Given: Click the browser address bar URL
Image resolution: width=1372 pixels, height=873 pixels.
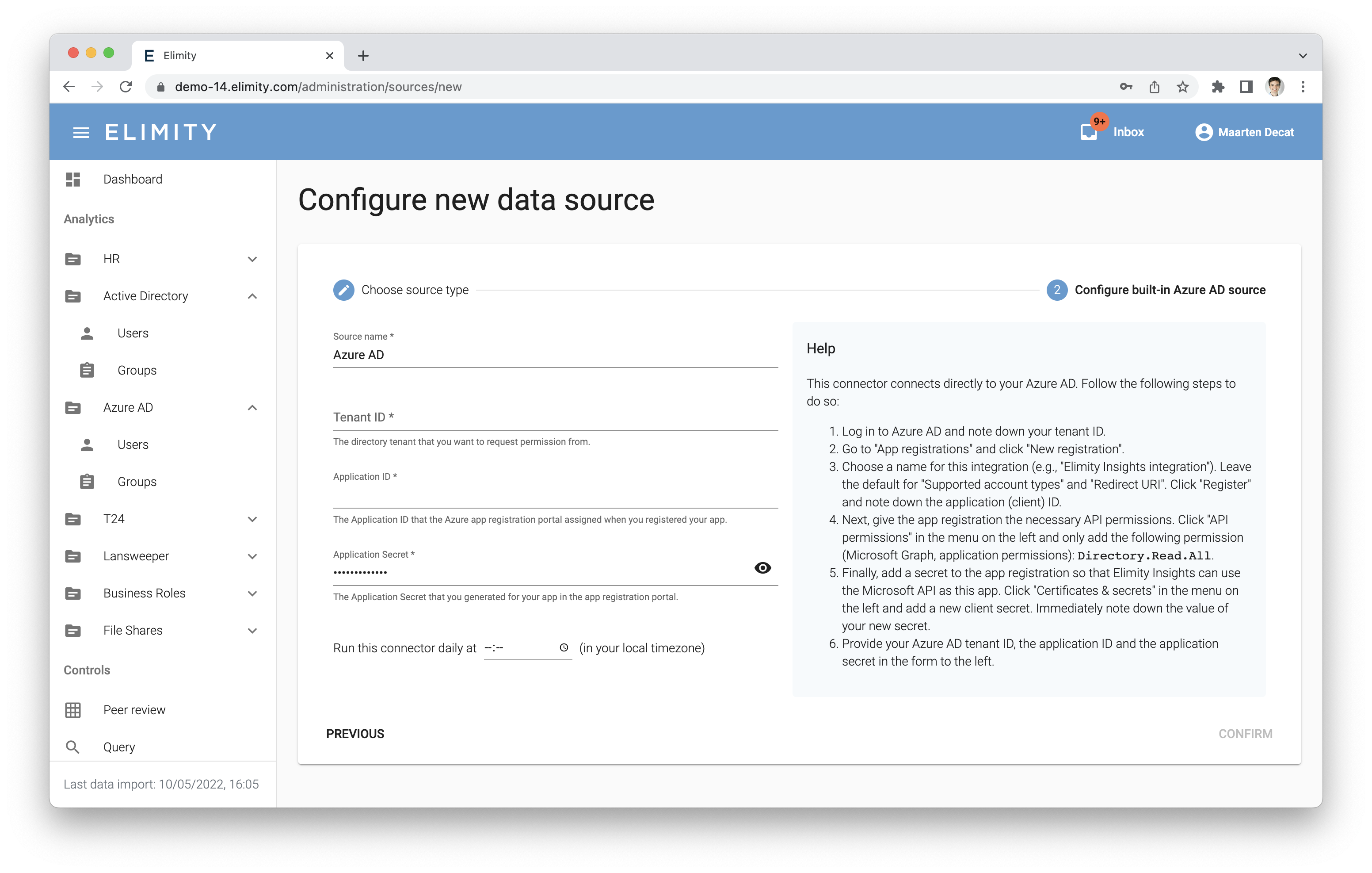Looking at the screenshot, I should click(318, 87).
